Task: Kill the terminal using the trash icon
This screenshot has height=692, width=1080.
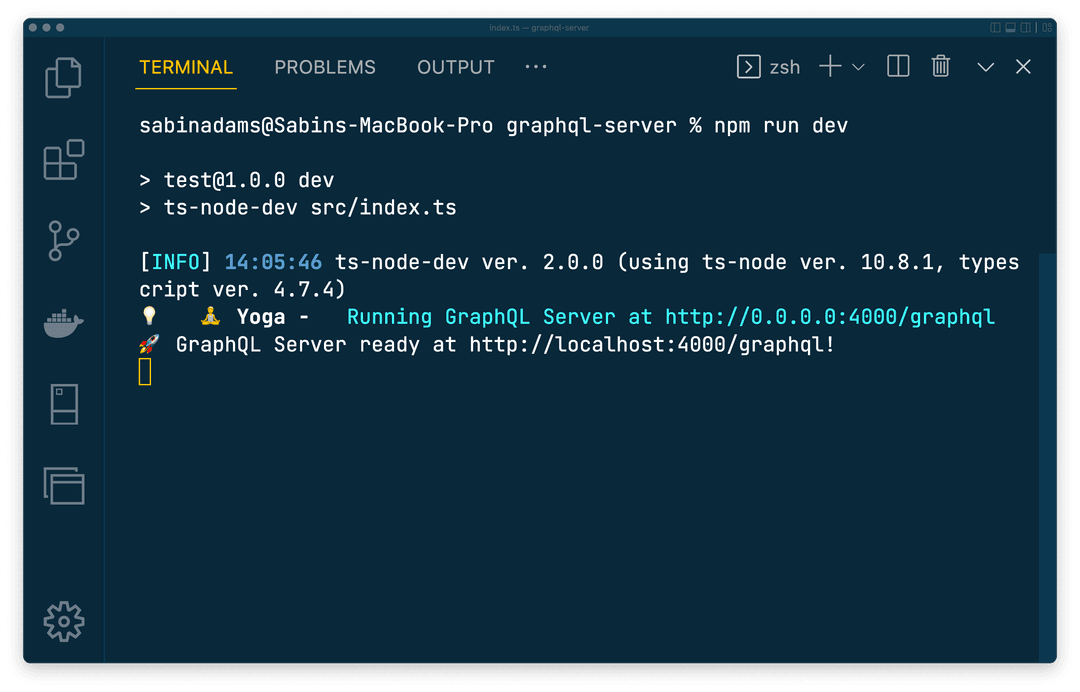Action: pyautogui.click(x=940, y=66)
